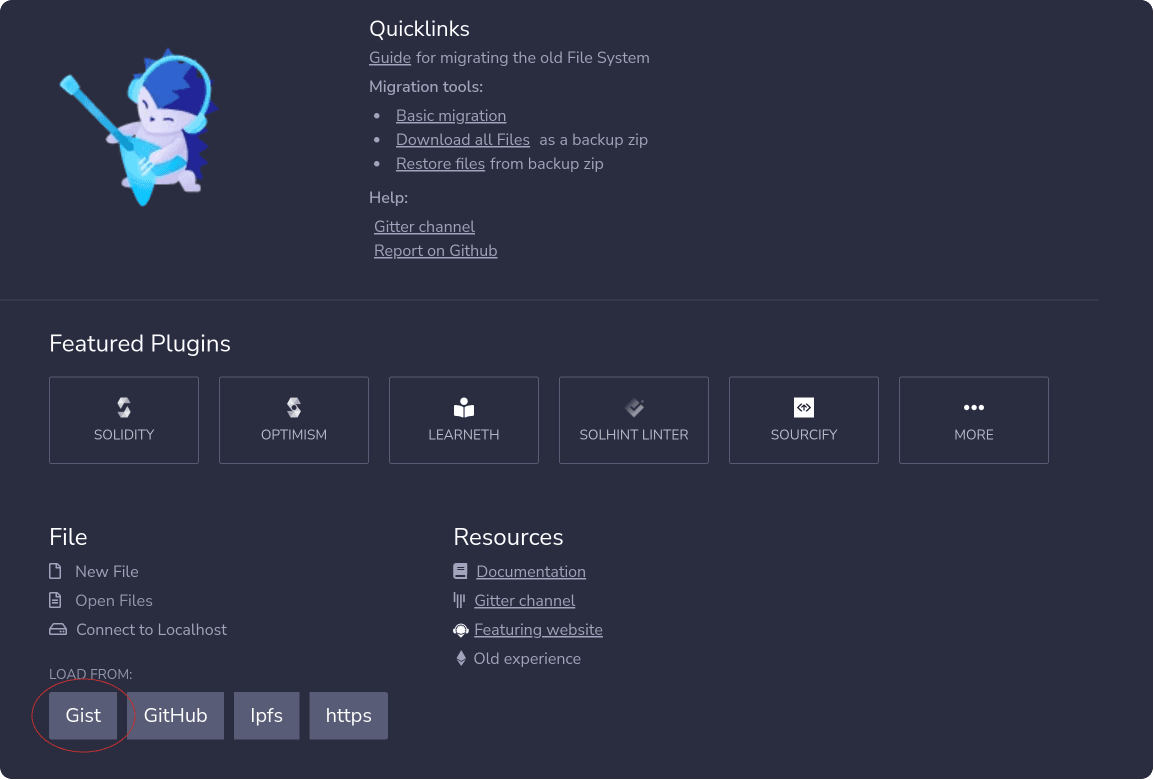Click the OPTIMISM plugin label

click(294, 435)
